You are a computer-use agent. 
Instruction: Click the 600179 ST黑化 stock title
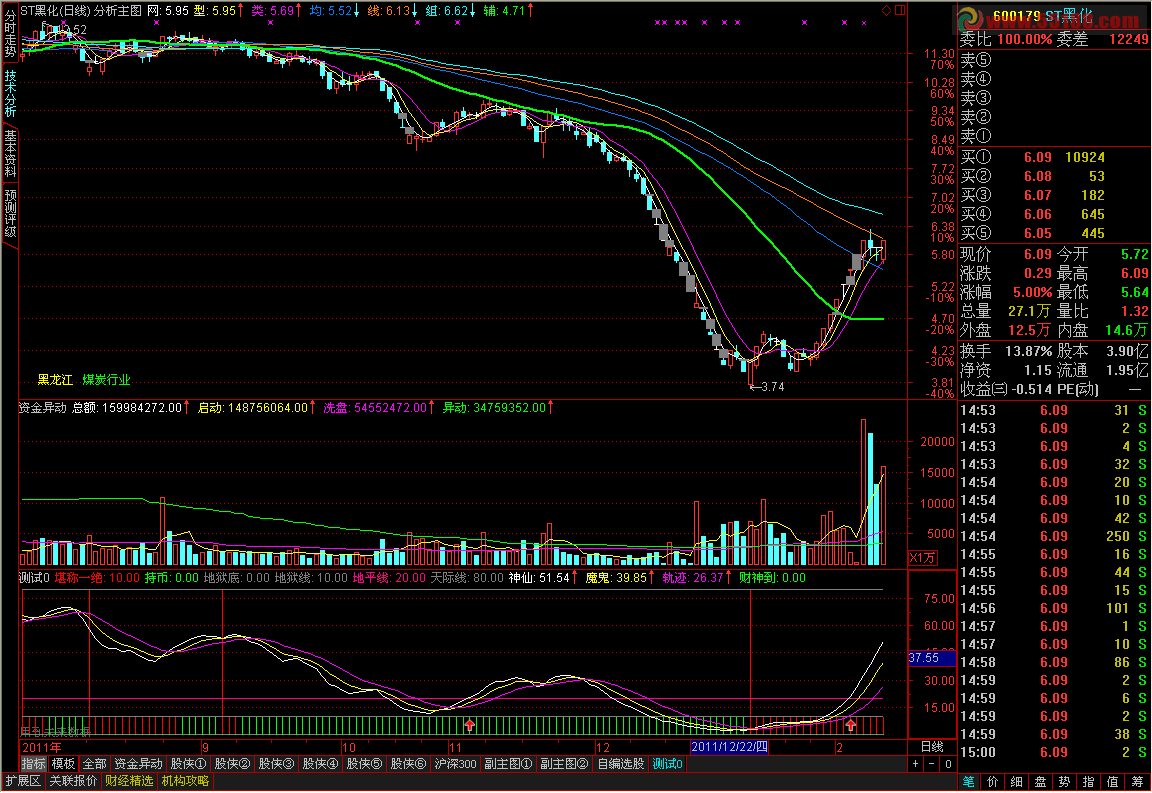pyautogui.click(x=1040, y=16)
